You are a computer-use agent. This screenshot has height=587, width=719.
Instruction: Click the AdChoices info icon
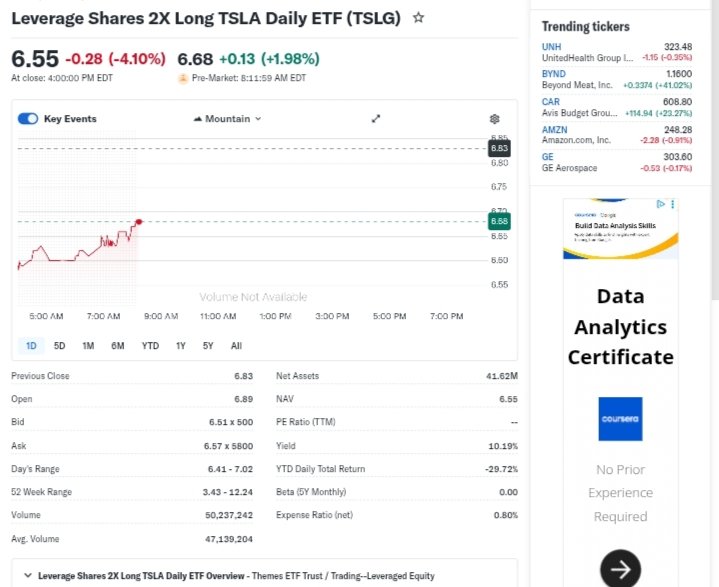pyautogui.click(x=660, y=204)
